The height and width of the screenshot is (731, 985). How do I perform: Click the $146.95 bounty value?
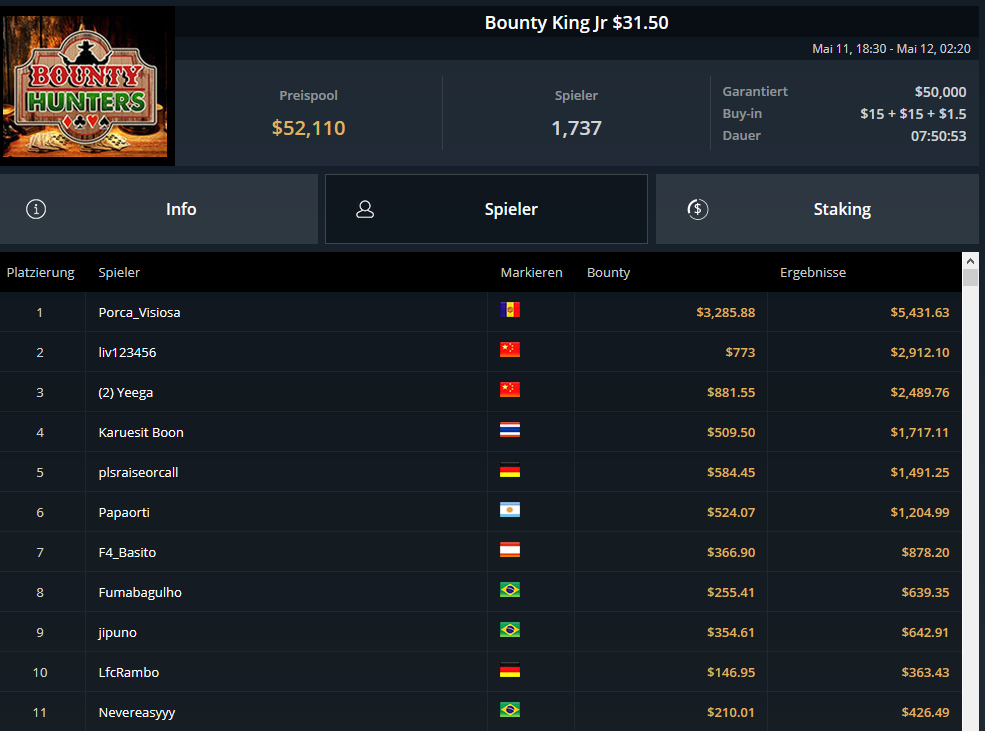(731, 673)
